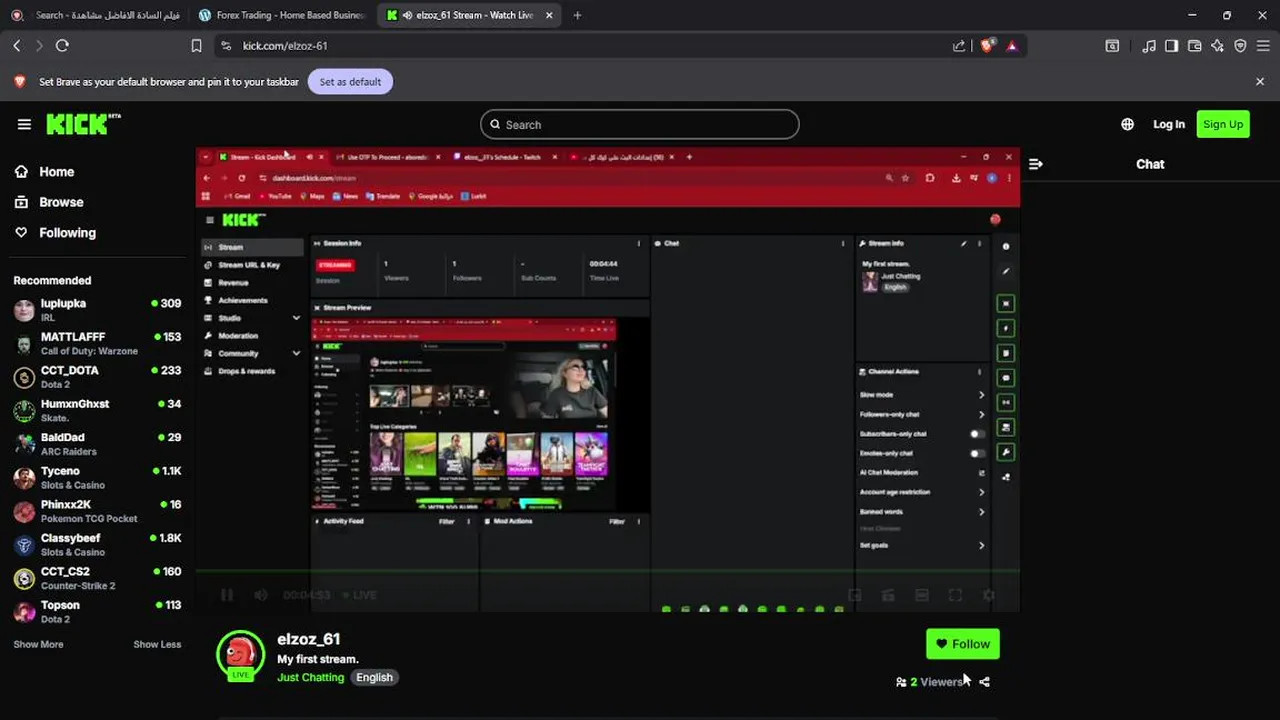This screenshot has height=720, width=1280.
Task: Click the green Sign Up button
Action: [1223, 124]
